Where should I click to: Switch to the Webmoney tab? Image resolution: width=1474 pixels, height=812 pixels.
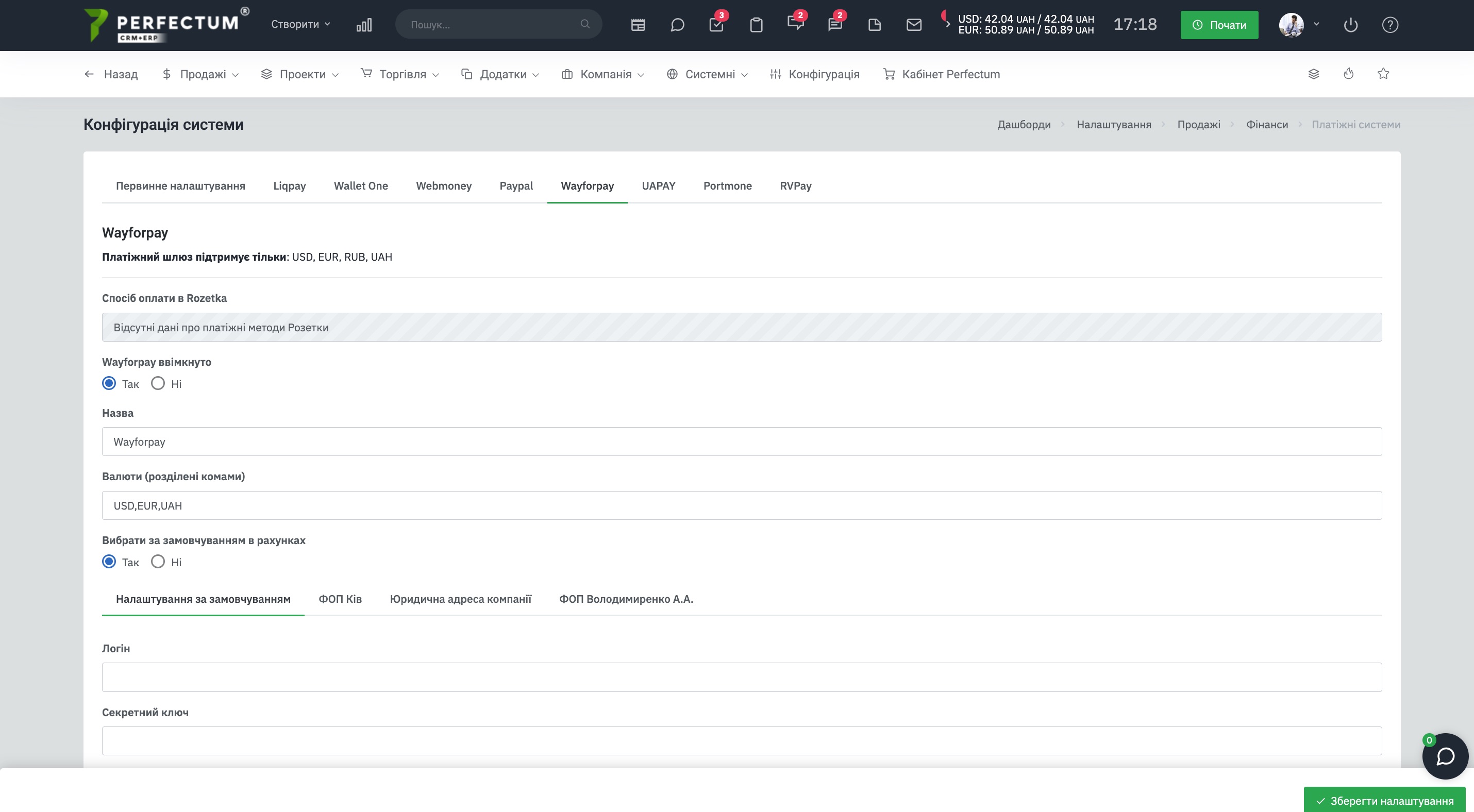click(443, 186)
